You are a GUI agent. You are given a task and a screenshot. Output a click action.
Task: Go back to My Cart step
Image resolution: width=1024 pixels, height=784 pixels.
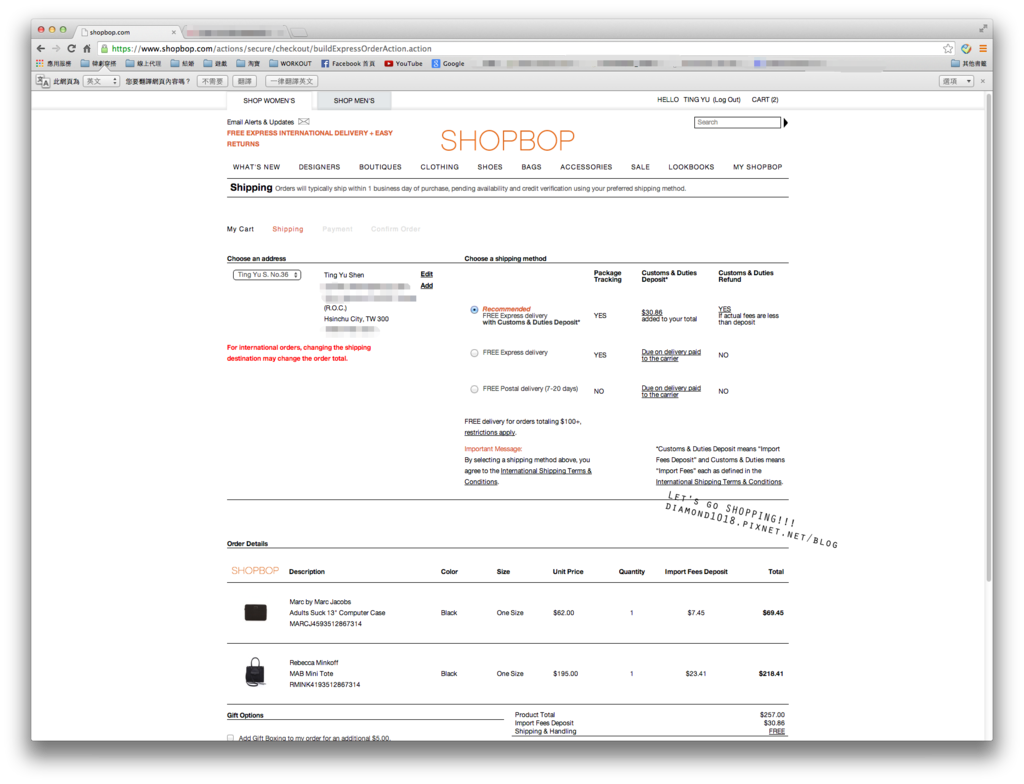[240, 229]
